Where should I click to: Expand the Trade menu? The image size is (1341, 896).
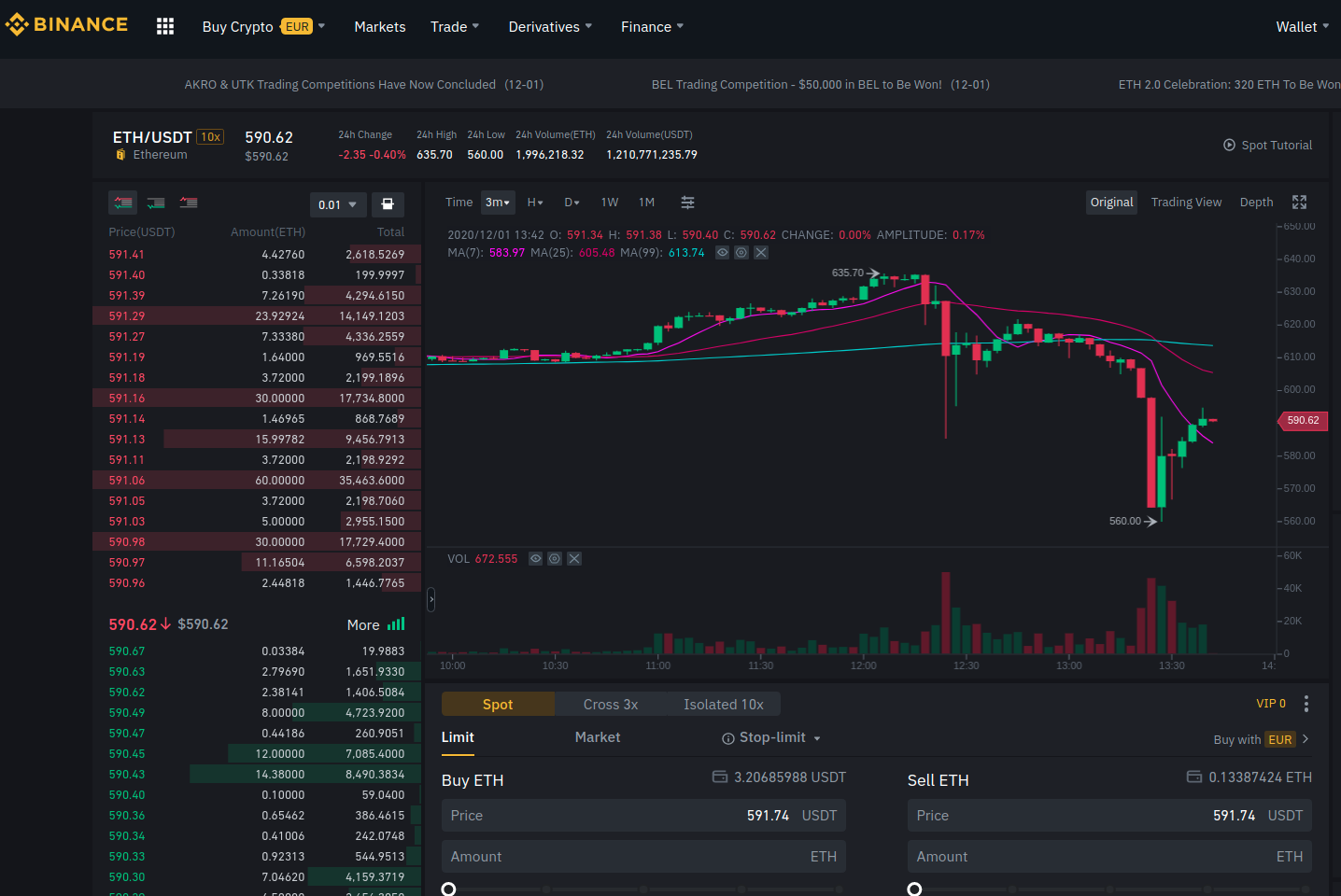pyautogui.click(x=455, y=27)
